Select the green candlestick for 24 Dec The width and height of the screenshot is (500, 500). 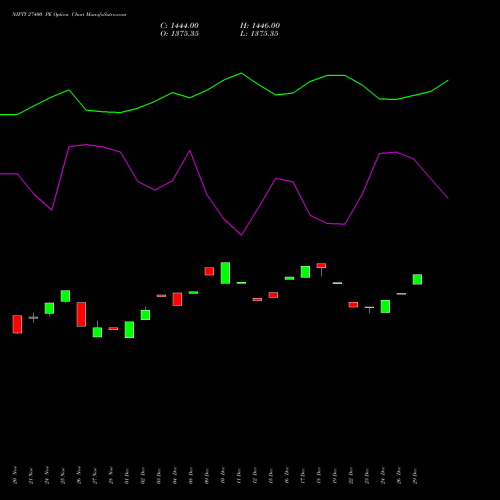[385, 306]
